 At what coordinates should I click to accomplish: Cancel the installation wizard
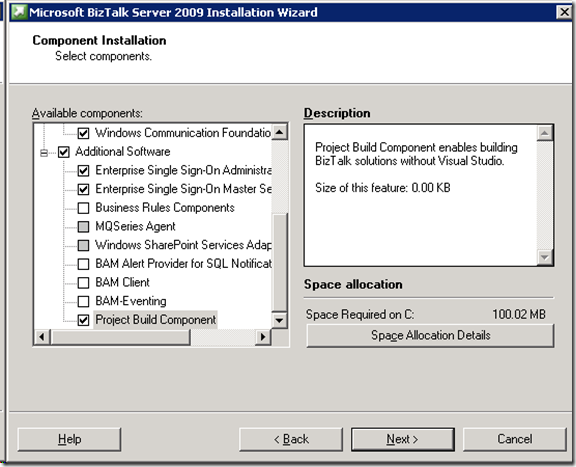[515, 439]
